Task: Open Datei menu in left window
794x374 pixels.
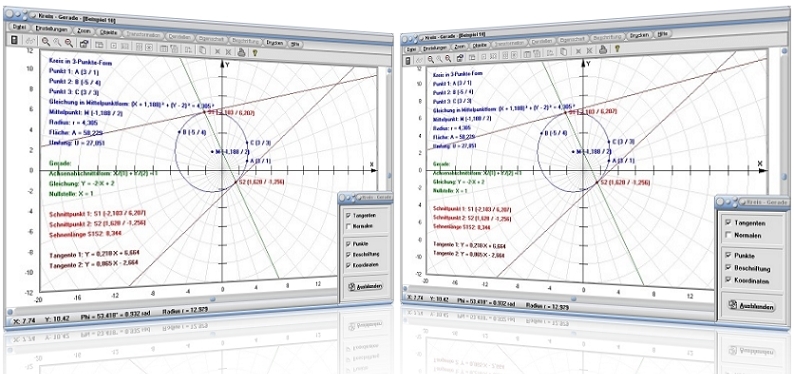Action: coord(19,27)
